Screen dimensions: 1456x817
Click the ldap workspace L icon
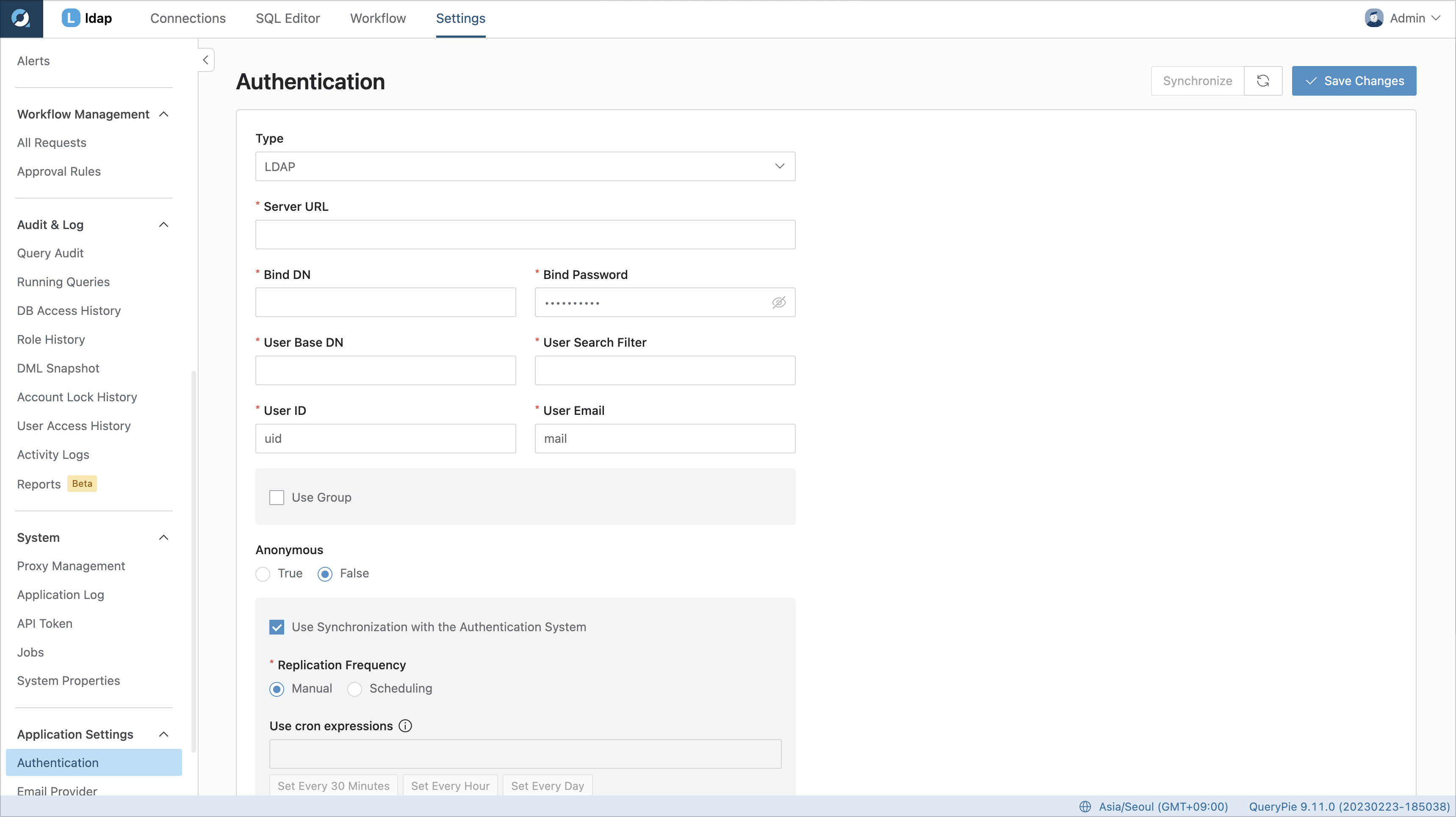pyautogui.click(x=71, y=18)
